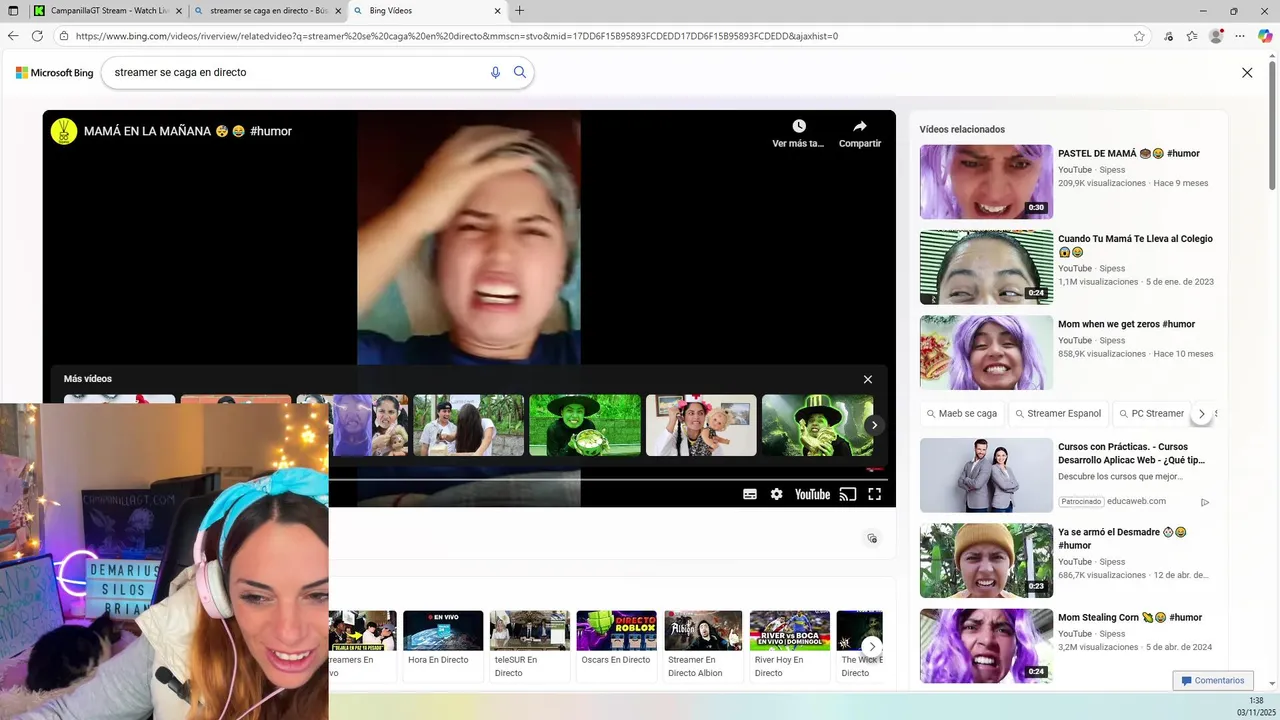The height and width of the screenshot is (720, 1280).
Task: Play Mom when we get zeros
Action: [x=986, y=352]
